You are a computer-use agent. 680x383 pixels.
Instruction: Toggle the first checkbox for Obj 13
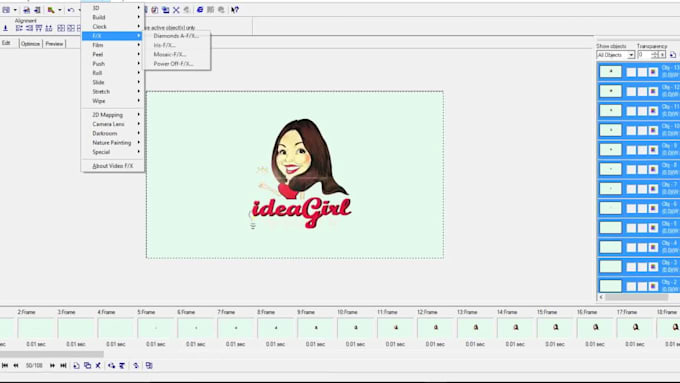pyautogui.click(x=631, y=72)
